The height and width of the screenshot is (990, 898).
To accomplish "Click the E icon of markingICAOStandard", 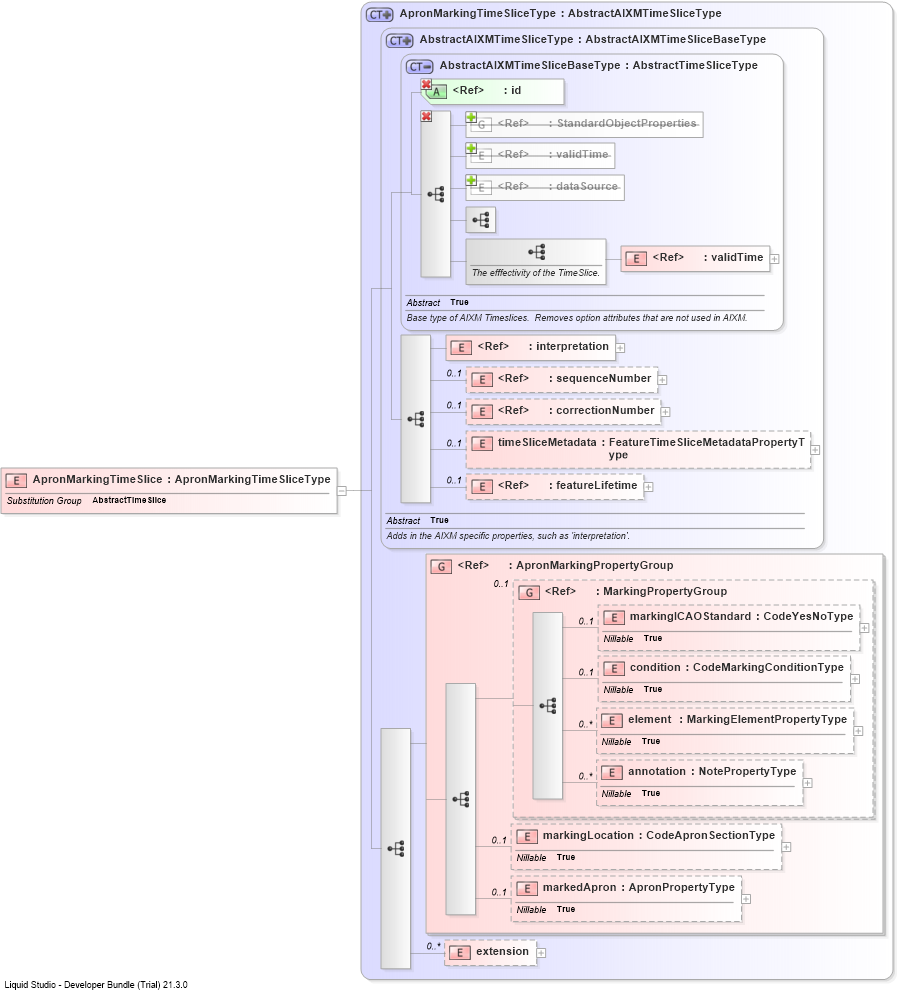I will pyautogui.click(x=614, y=618).
